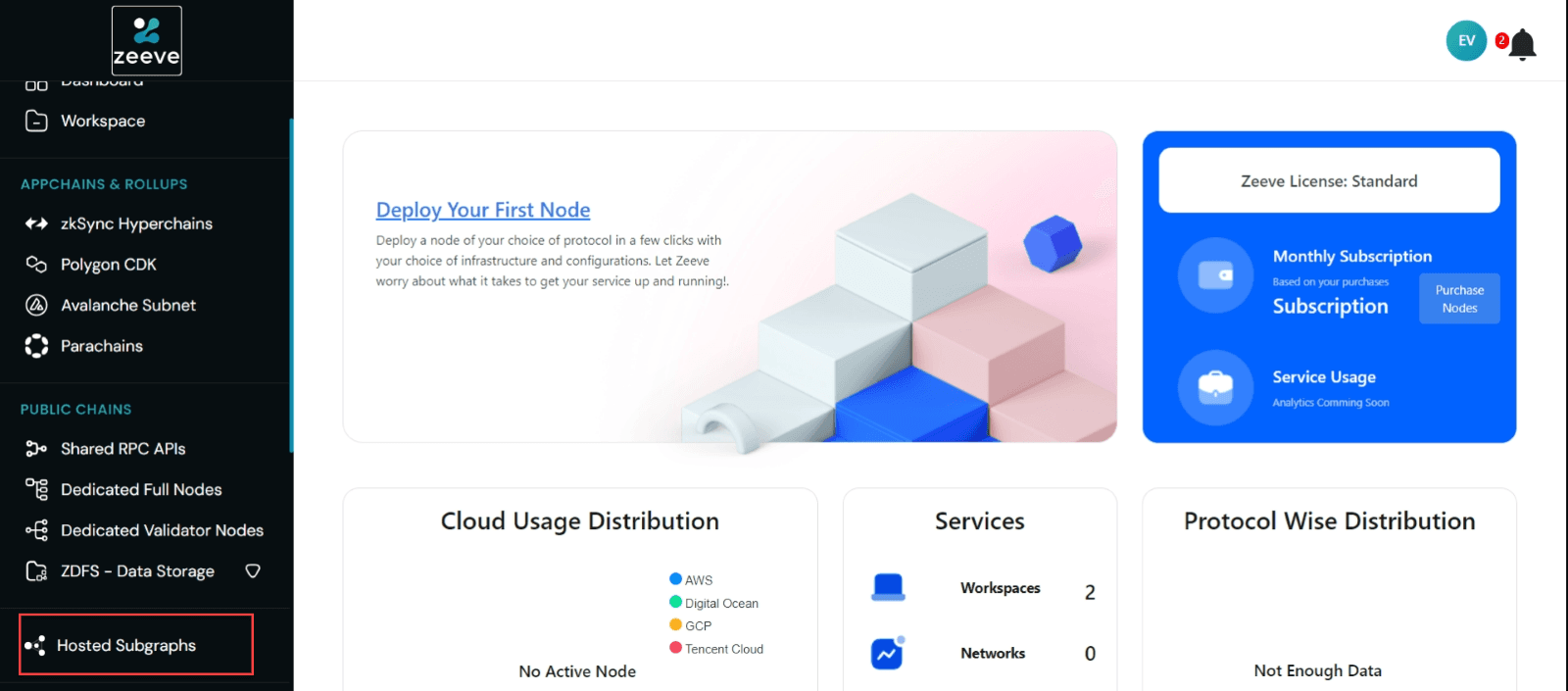Click the Protocol Wise Distribution title
Image resolution: width=1568 pixels, height=691 pixels.
click(1330, 521)
